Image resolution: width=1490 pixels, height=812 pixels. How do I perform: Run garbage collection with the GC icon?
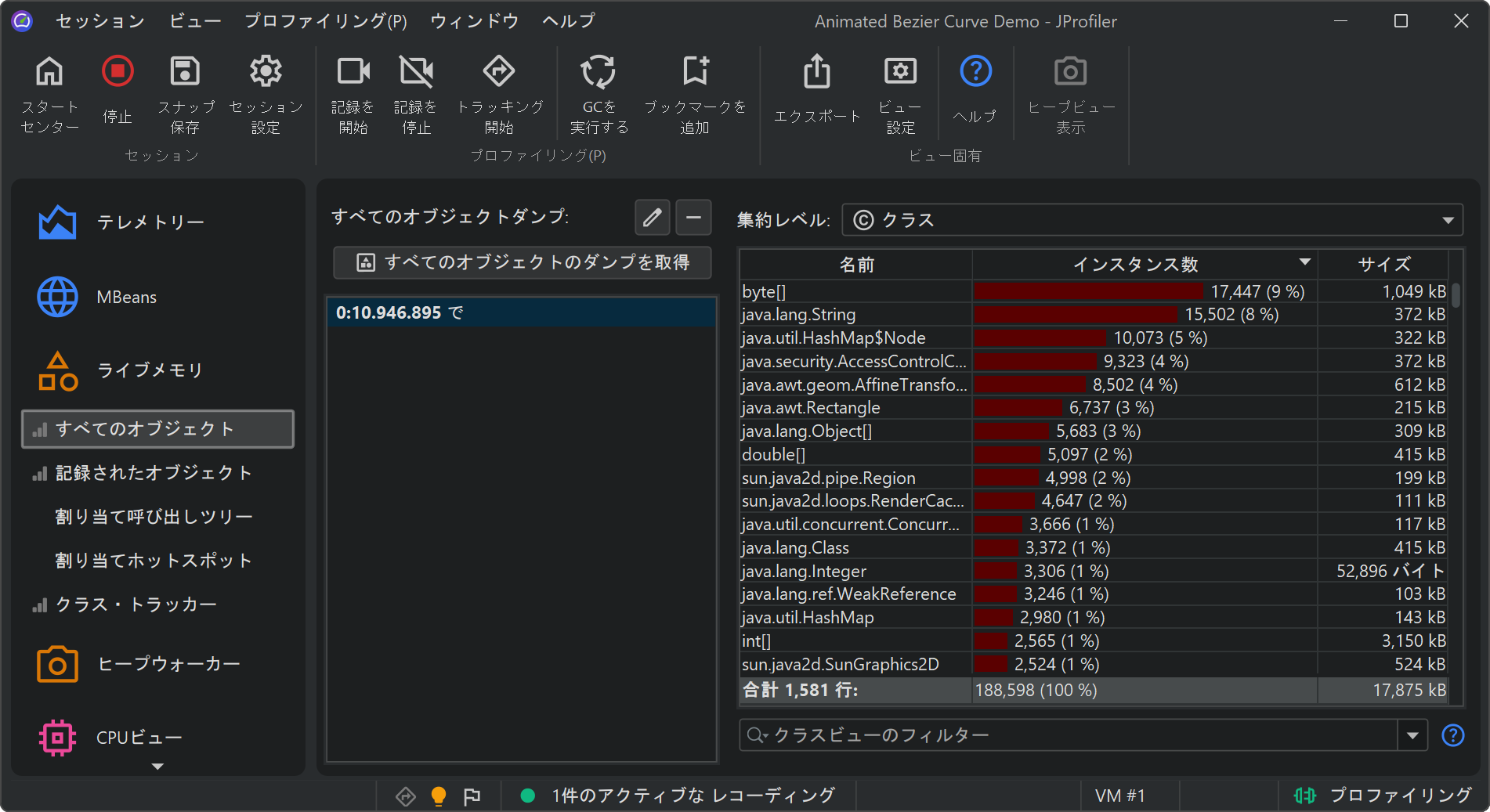[599, 72]
